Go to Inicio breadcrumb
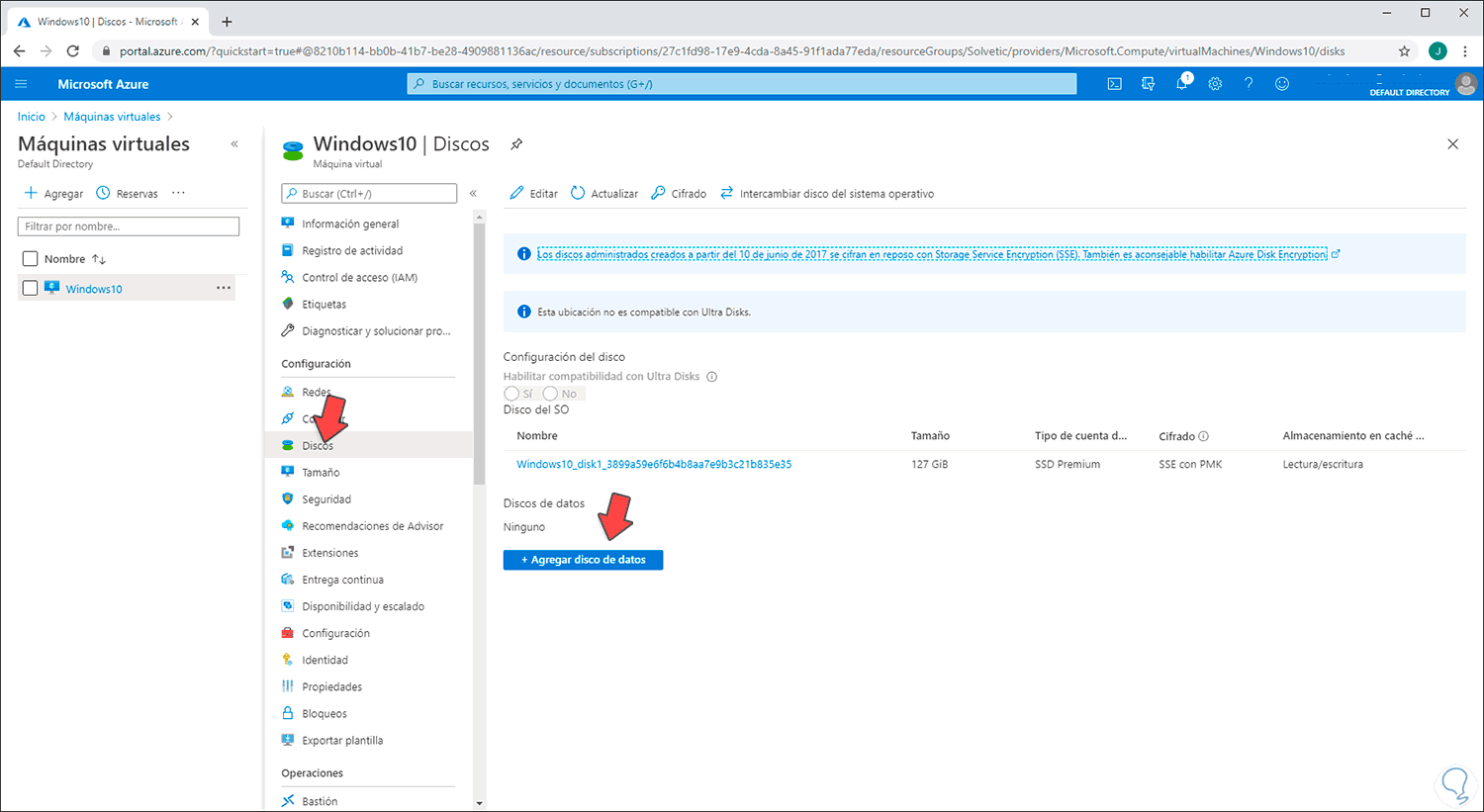 pos(32,117)
